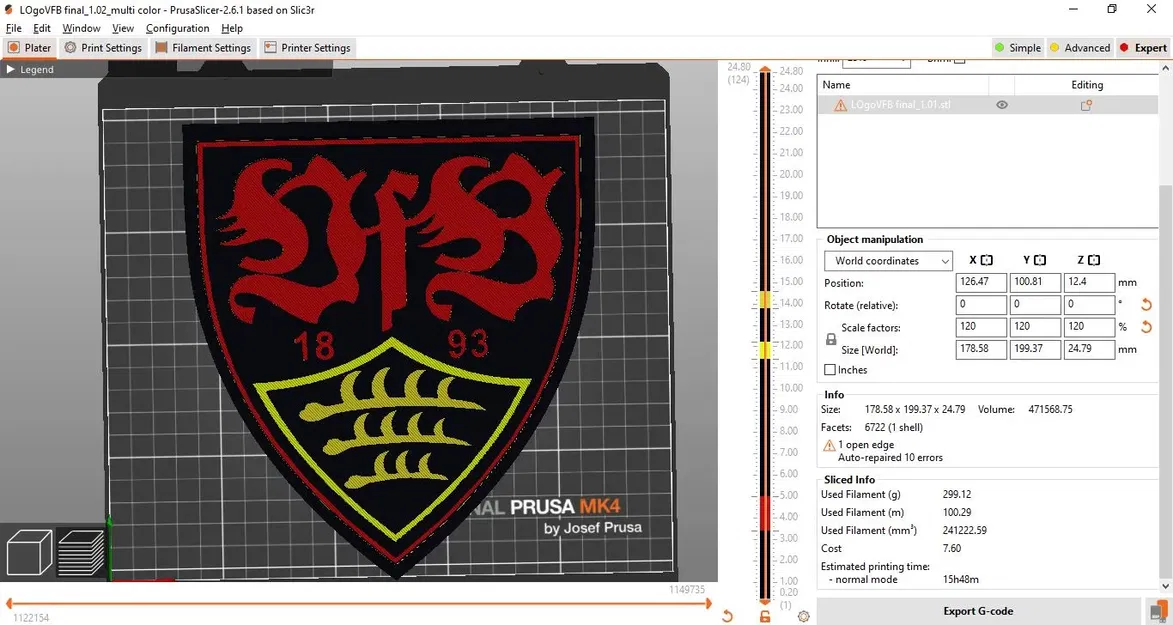Click the right thumb of horizontal move slider

(x=707, y=603)
